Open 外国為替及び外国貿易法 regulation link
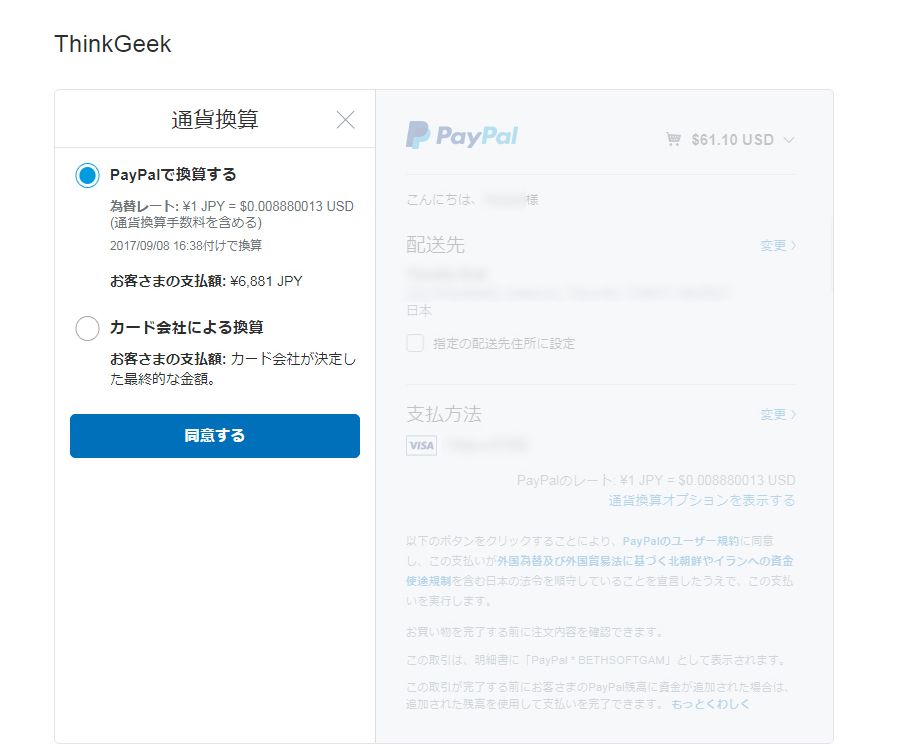Image resolution: width=903 pixels, height=756 pixels. pos(600,571)
